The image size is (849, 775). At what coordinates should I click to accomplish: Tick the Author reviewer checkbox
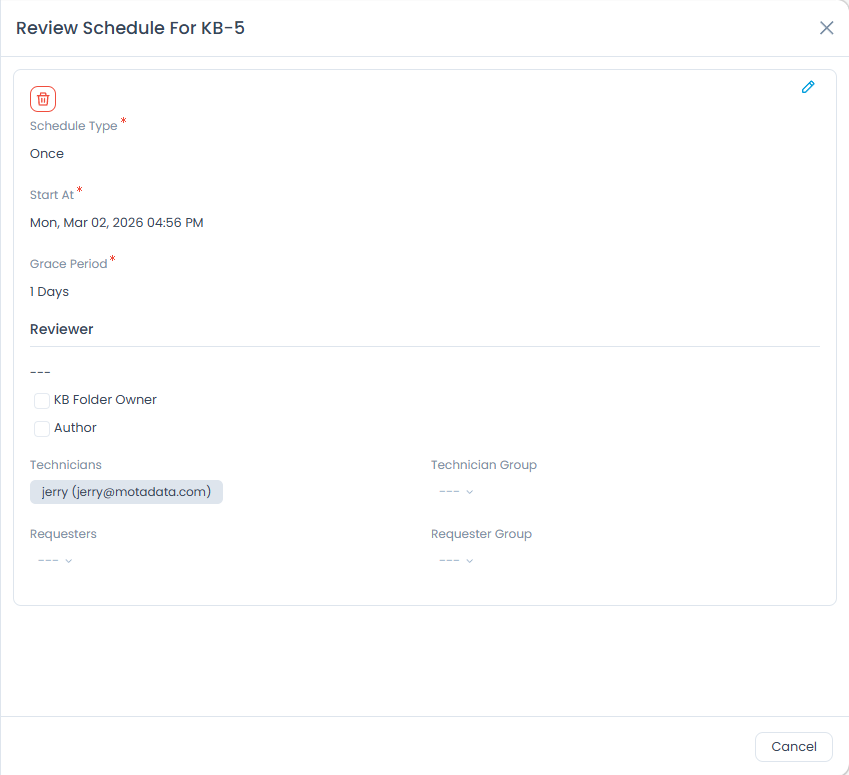click(42, 429)
